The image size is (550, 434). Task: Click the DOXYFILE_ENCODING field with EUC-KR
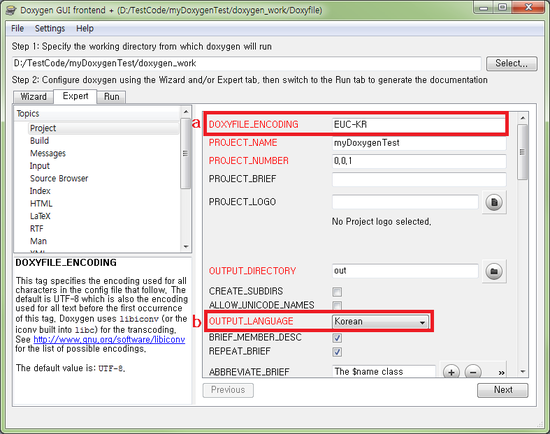pyautogui.click(x=419, y=125)
